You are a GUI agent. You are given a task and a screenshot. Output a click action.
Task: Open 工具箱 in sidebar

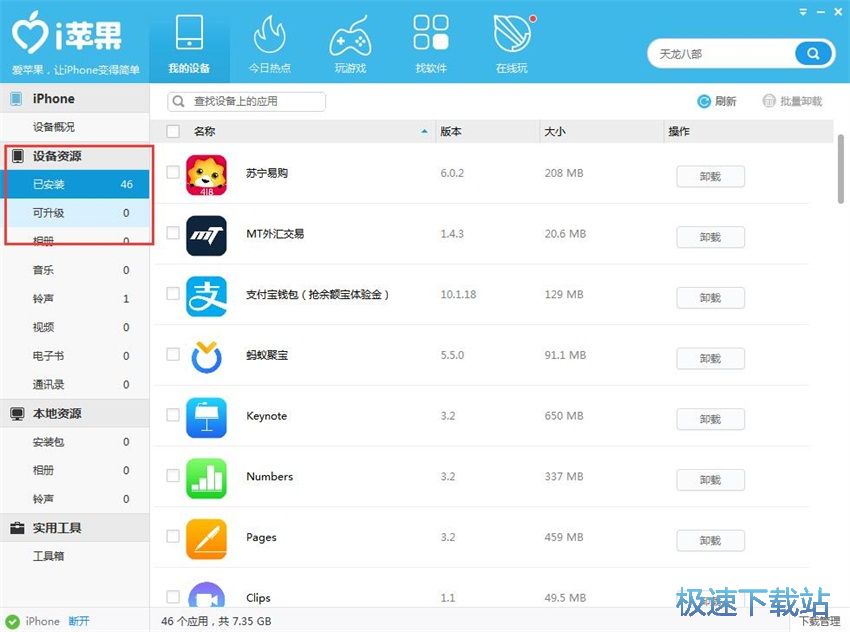[75, 556]
